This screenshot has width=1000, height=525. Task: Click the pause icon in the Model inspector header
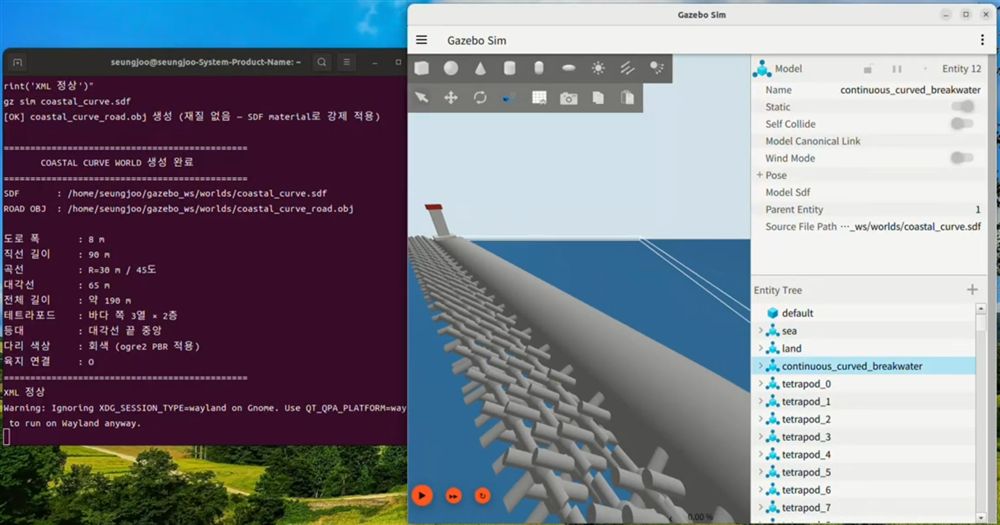pyautogui.click(x=897, y=69)
